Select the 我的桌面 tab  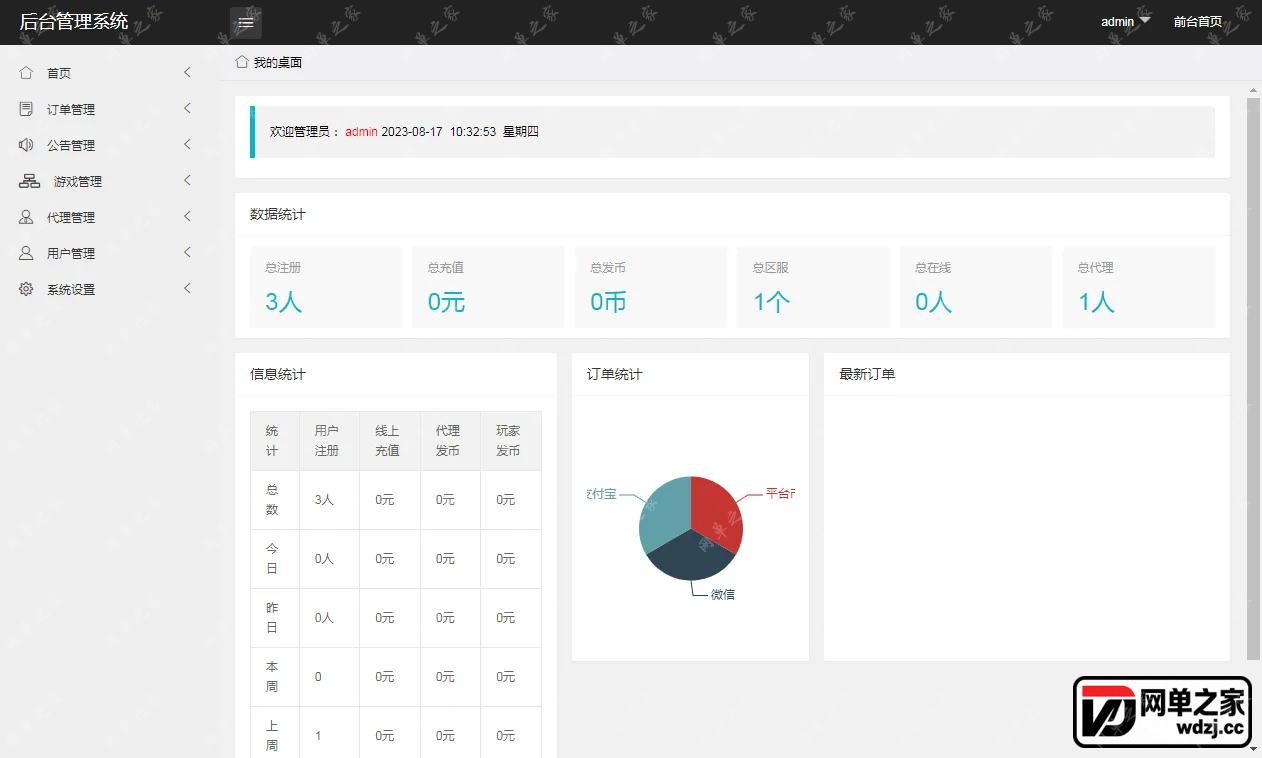[278, 62]
